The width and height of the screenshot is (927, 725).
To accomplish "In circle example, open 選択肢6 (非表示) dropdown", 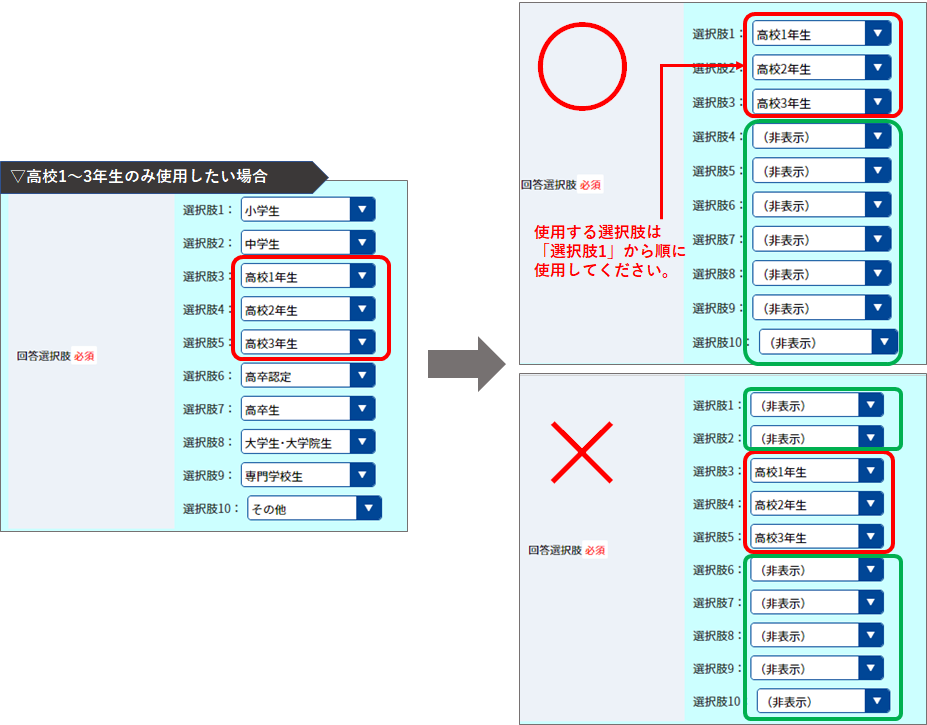I will click(x=822, y=205).
